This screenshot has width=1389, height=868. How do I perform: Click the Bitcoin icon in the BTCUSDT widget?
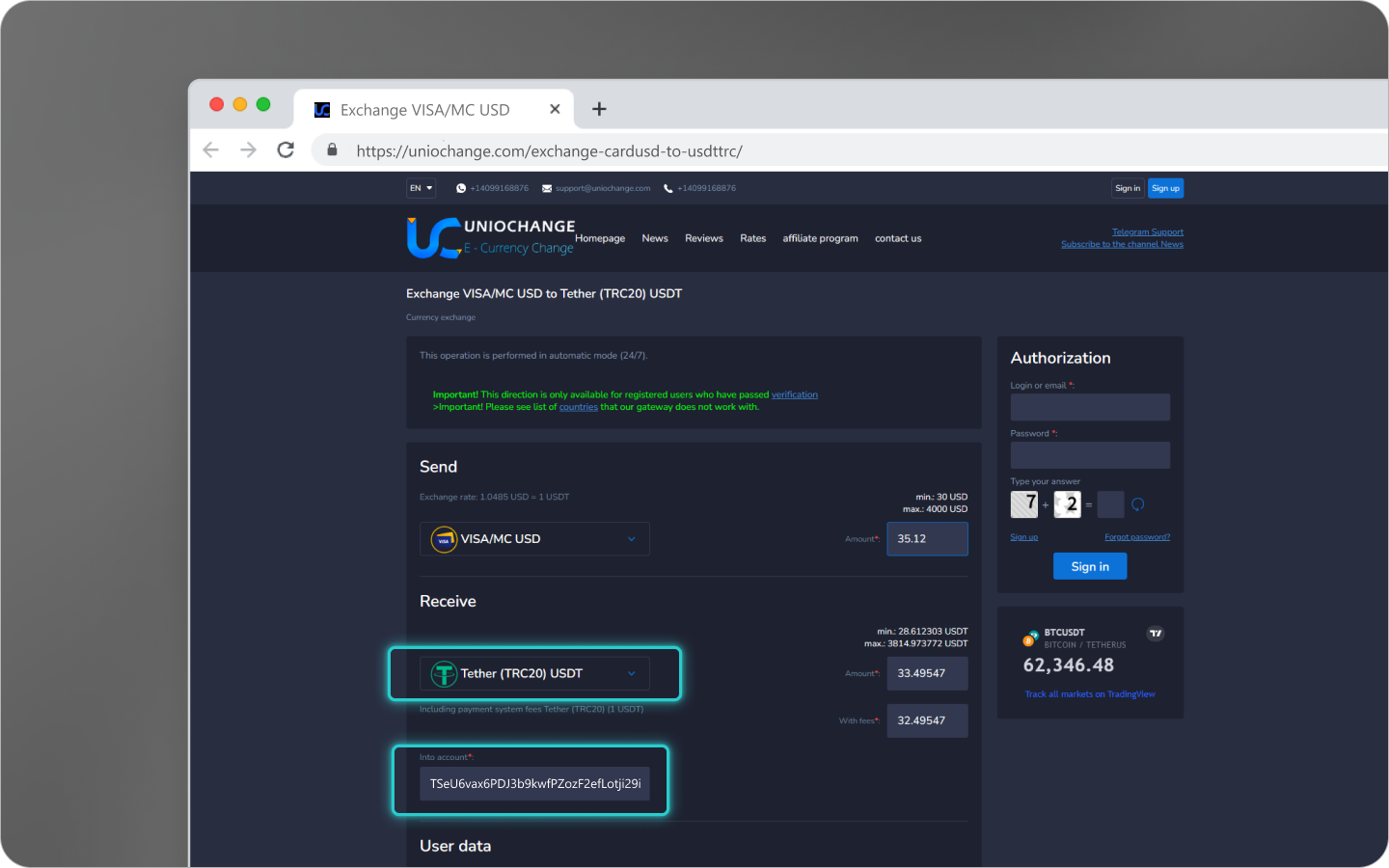coord(1027,637)
